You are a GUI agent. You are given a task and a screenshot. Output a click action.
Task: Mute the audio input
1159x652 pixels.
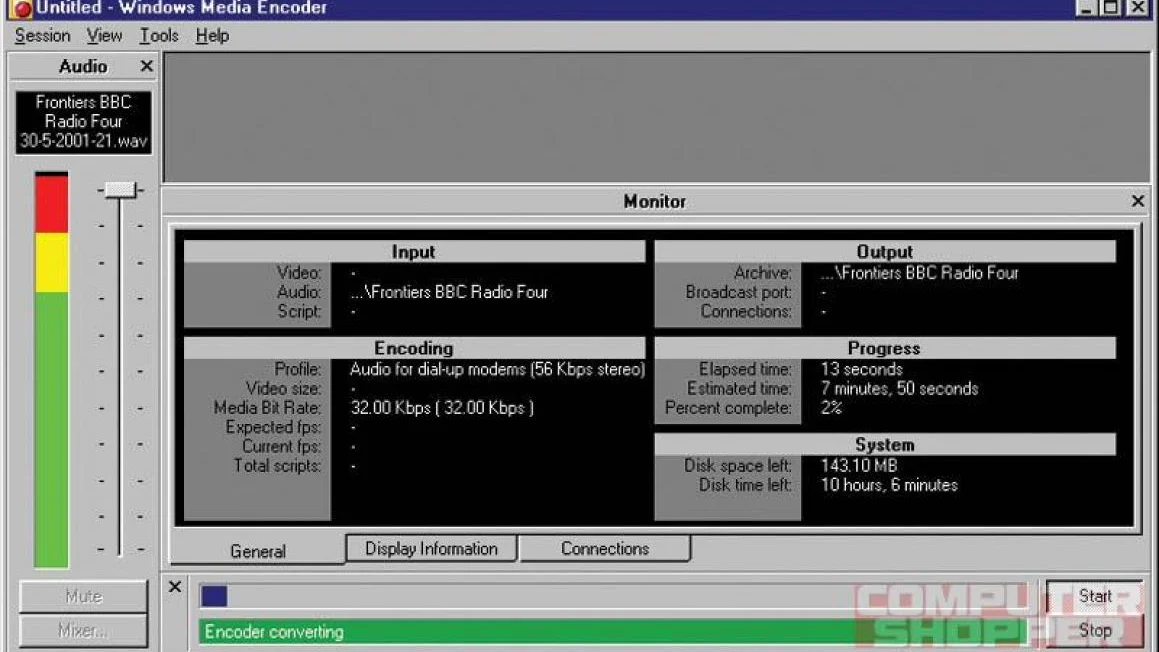83,597
